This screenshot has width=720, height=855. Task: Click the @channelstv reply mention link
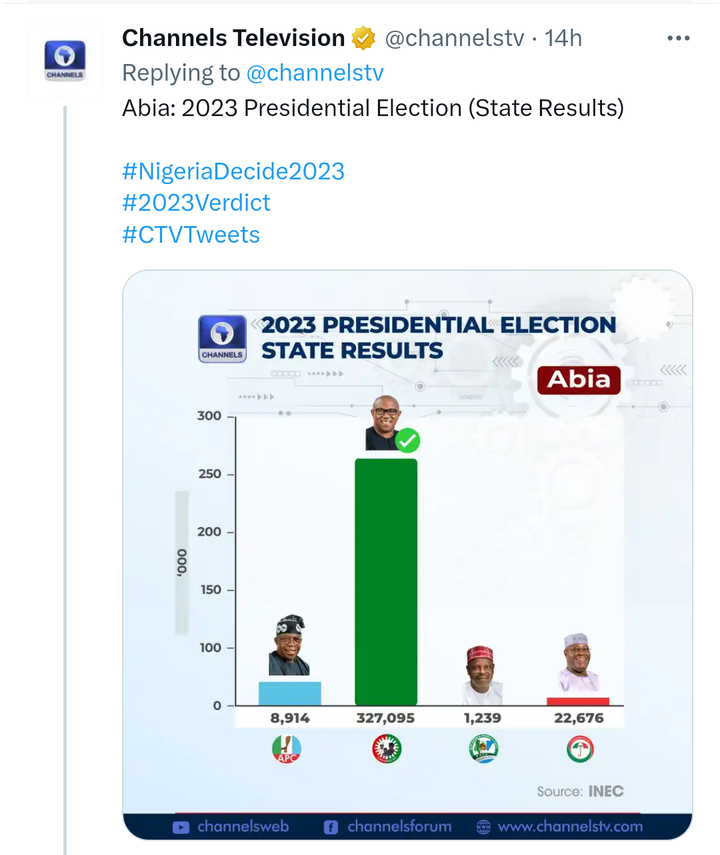coord(315,73)
